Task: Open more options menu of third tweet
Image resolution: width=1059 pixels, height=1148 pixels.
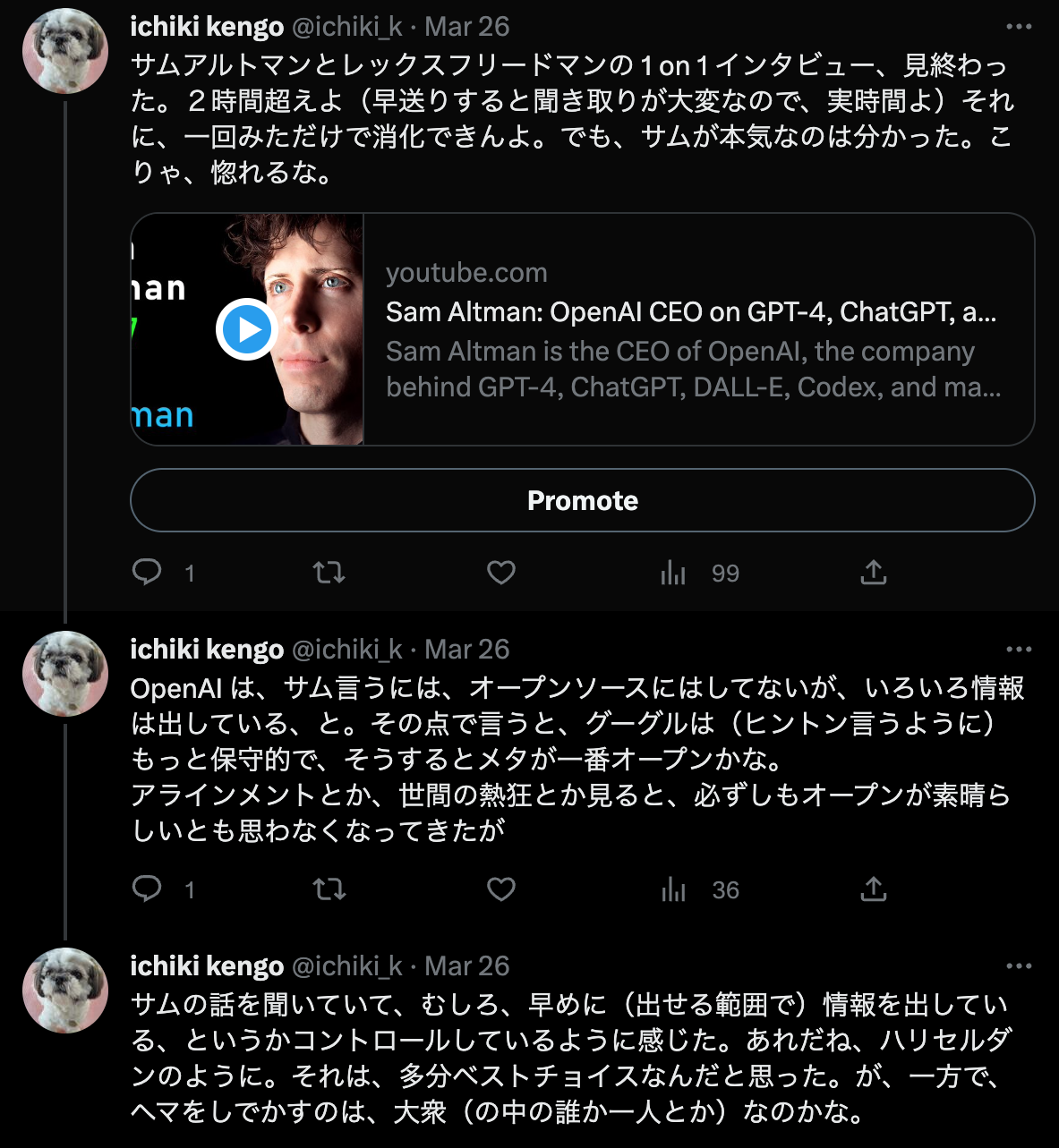Action: pyautogui.click(x=1019, y=966)
